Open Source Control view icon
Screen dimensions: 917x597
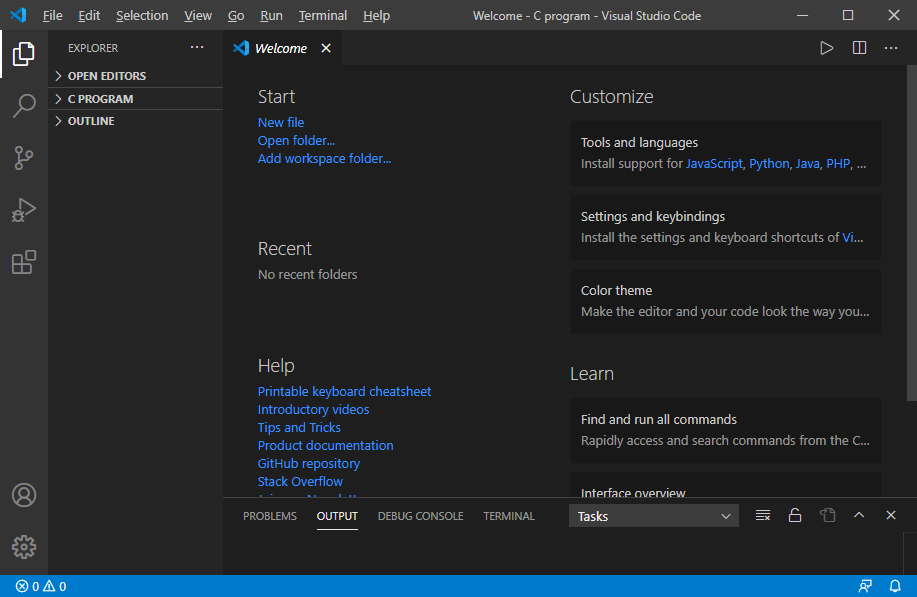point(23,158)
